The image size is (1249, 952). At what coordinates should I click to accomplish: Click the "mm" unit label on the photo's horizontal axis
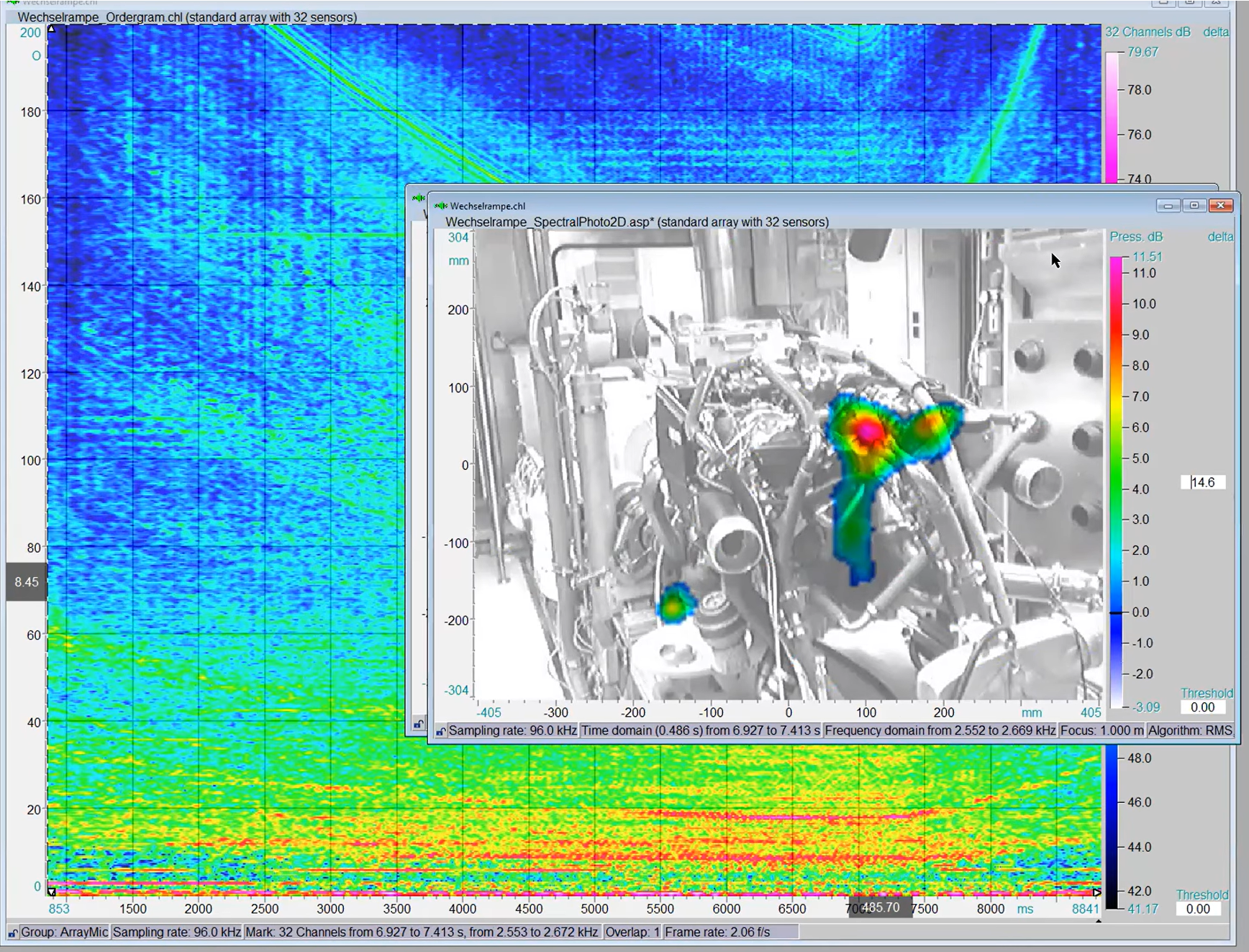click(x=1032, y=713)
